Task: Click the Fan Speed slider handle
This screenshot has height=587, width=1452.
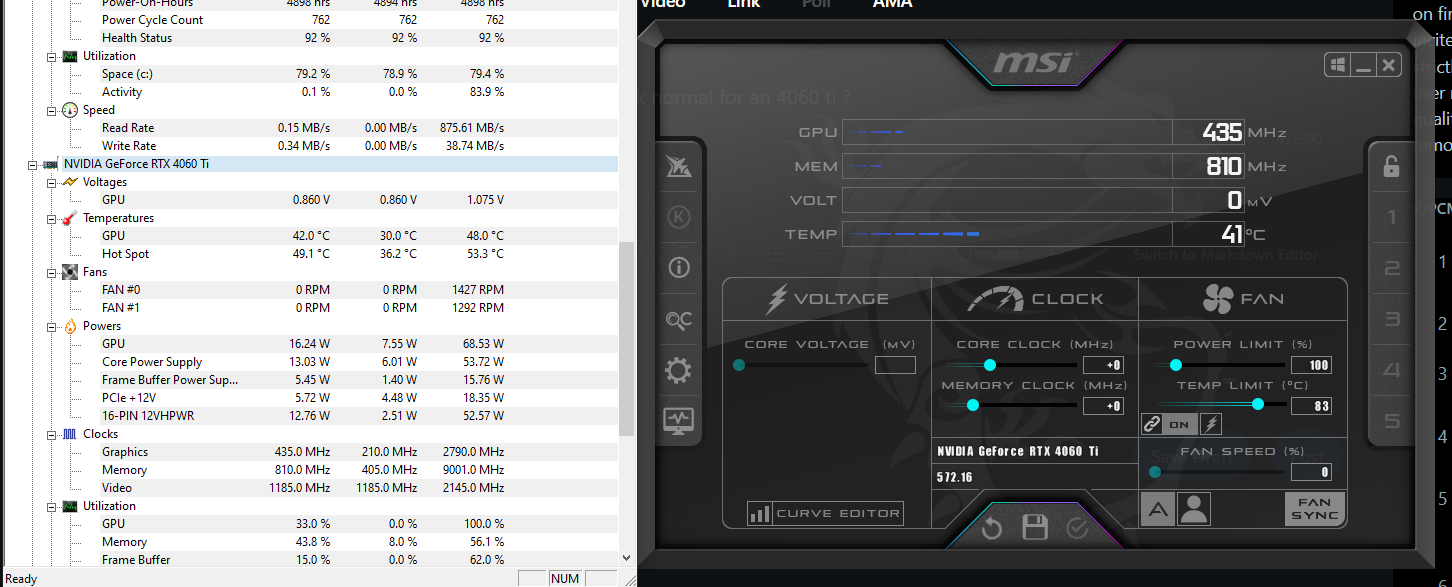Action: click(1155, 472)
